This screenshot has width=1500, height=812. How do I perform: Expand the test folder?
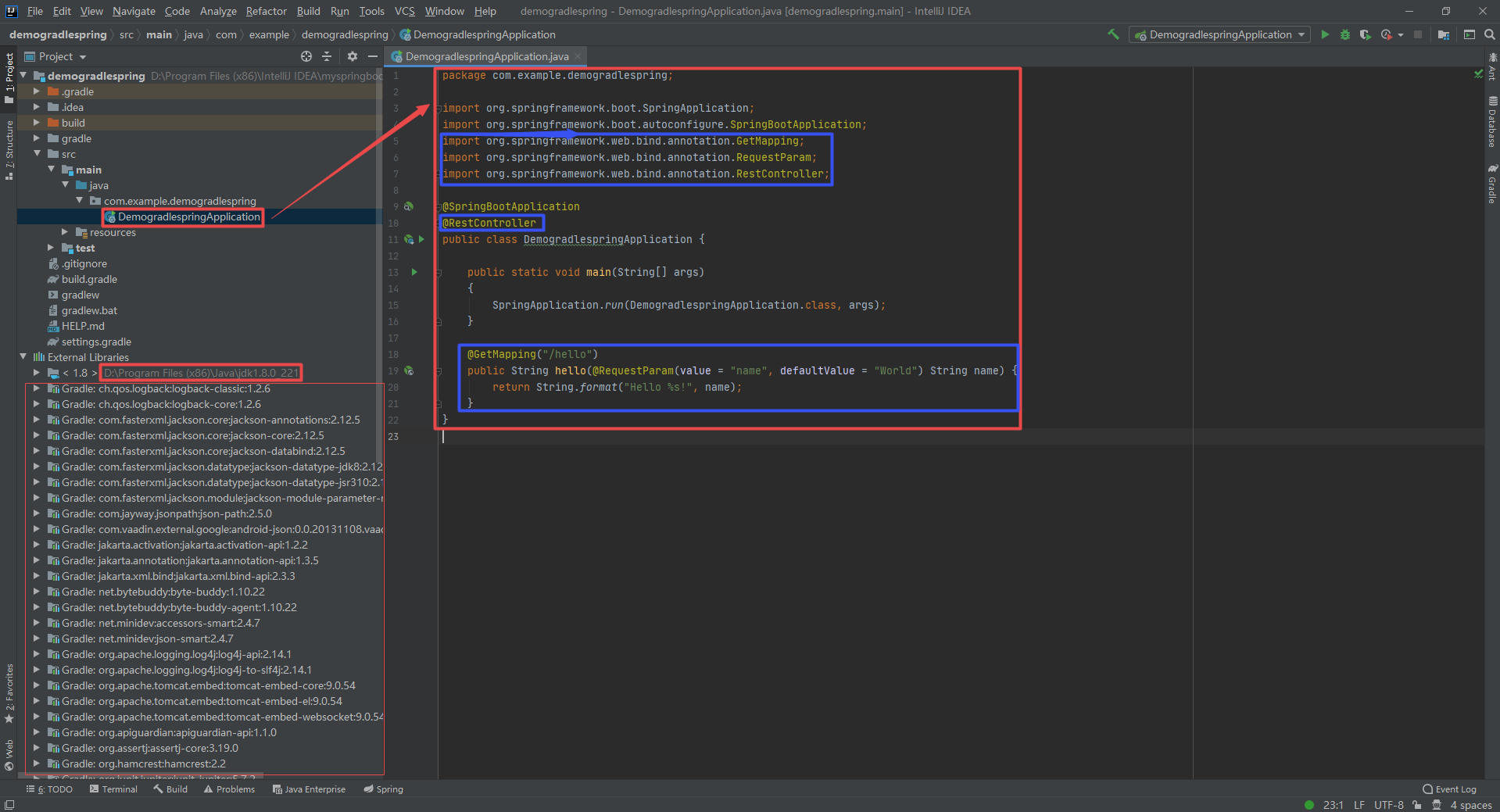[51, 248]
